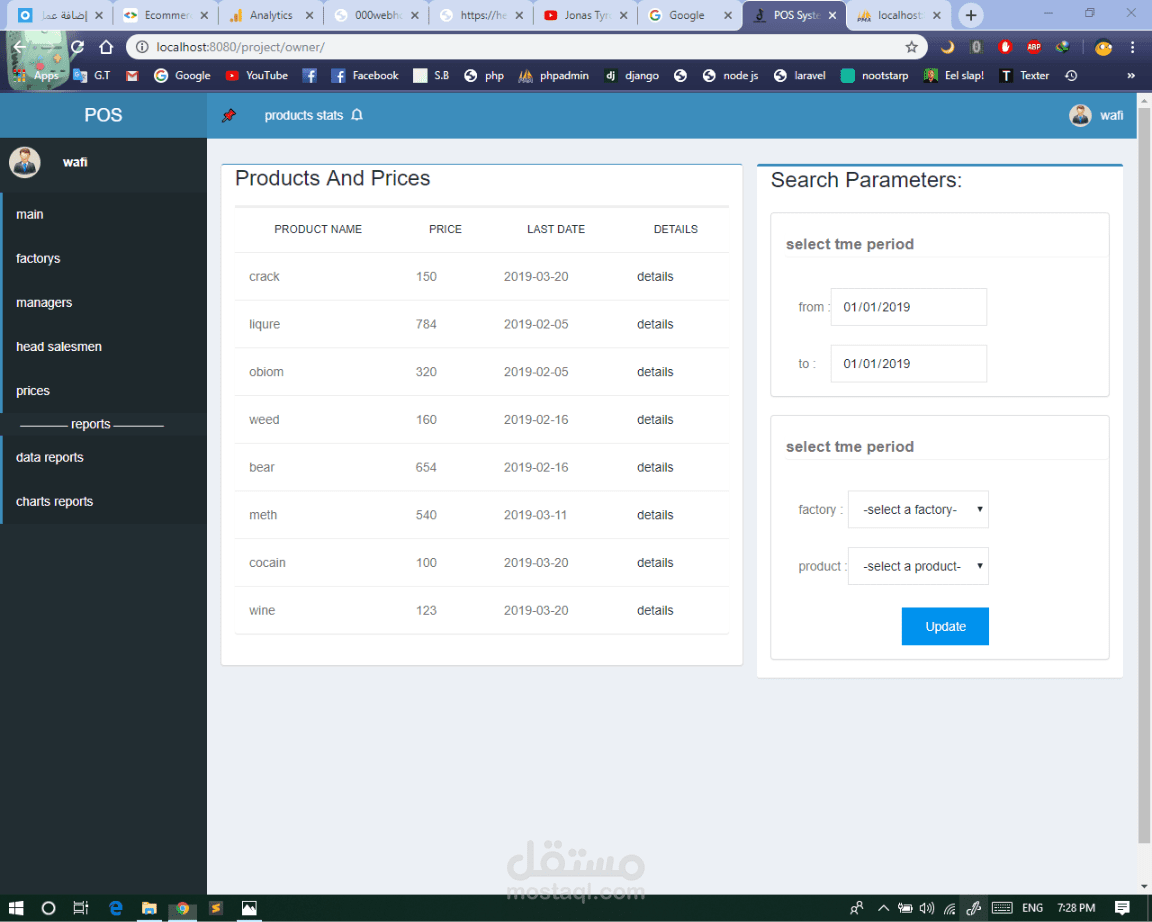
Task: Open the YouTube bookmark
Action: point(256,76)
